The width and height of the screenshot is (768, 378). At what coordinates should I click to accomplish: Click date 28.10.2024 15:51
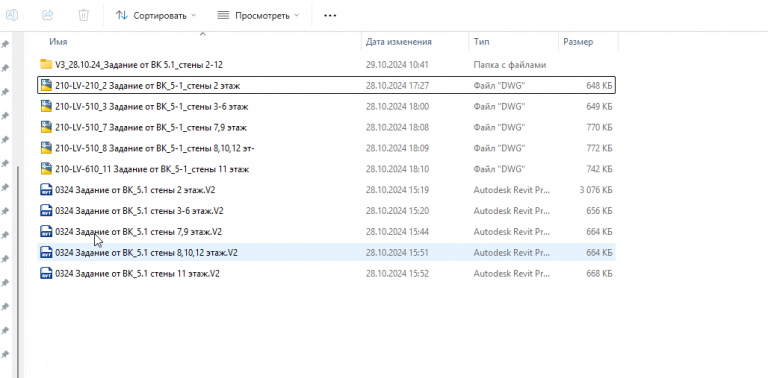[397, 253]
